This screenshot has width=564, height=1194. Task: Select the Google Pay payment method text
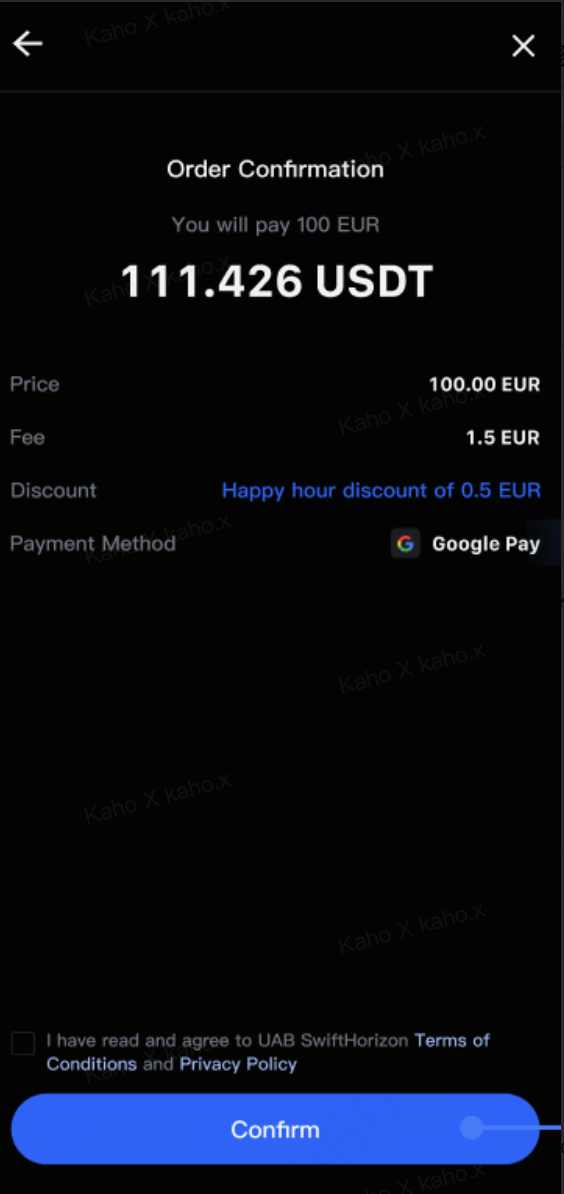pyautogui.click(x=486, y=544)
